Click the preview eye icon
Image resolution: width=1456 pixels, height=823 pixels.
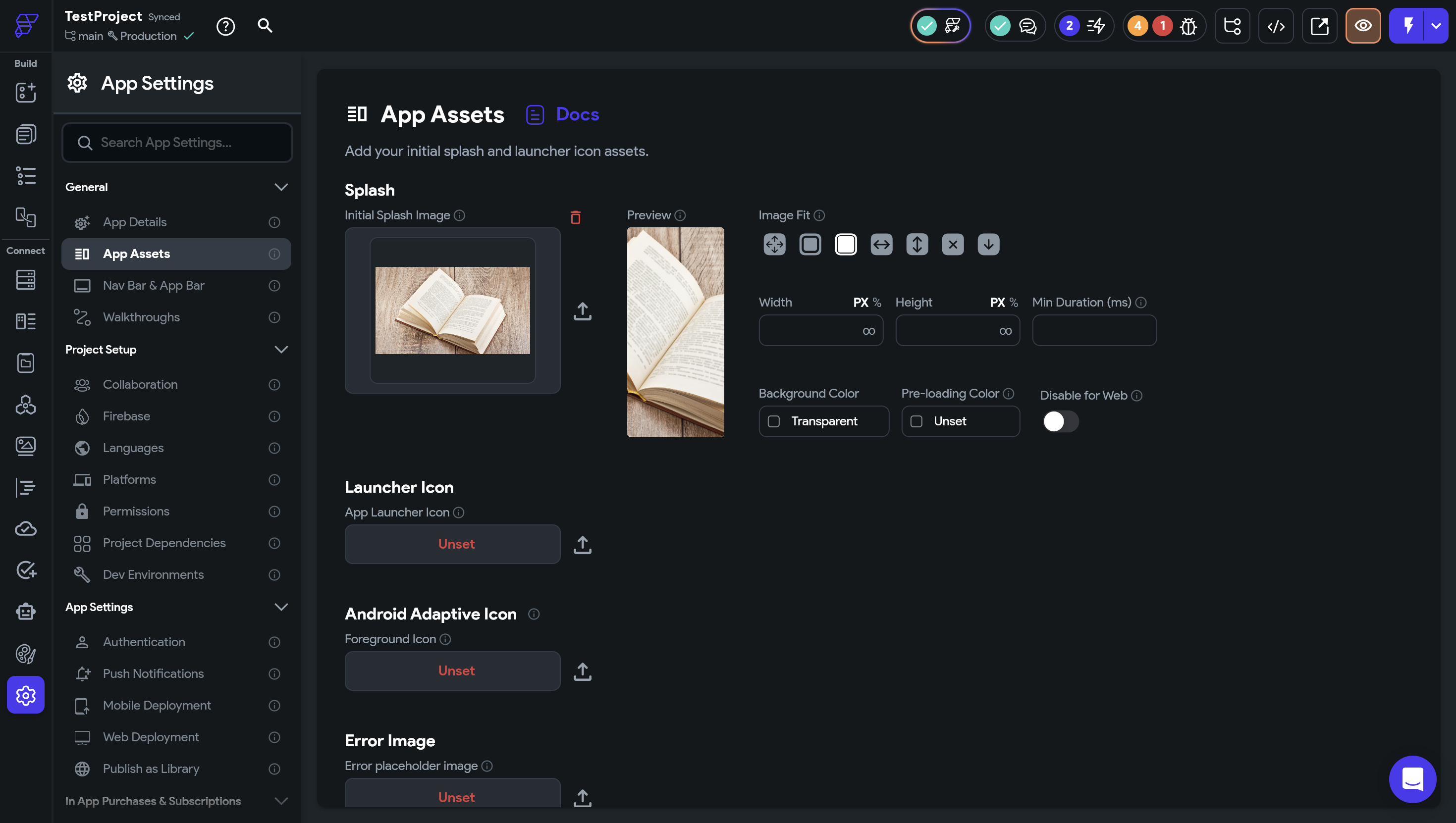click(1362, 26)
